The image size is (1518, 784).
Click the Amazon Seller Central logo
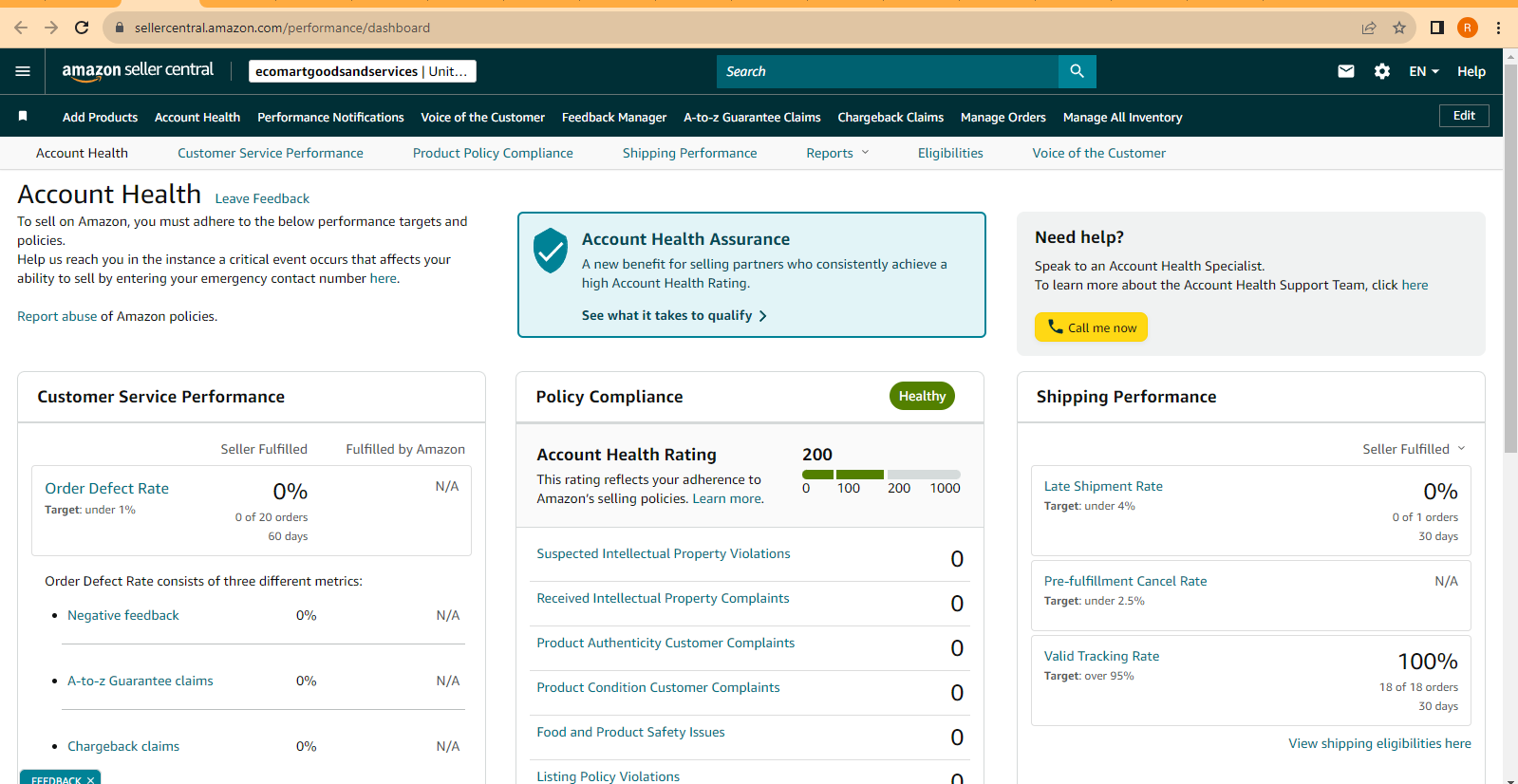point(138,70)
